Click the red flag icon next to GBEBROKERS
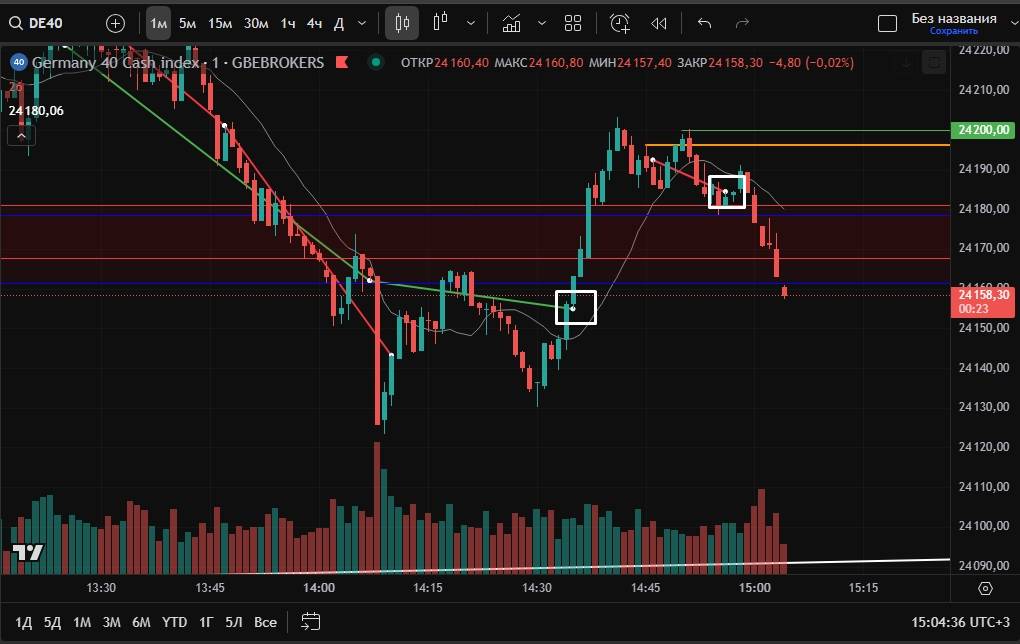Screen dimensions: 1020x644 coord(342,62)
